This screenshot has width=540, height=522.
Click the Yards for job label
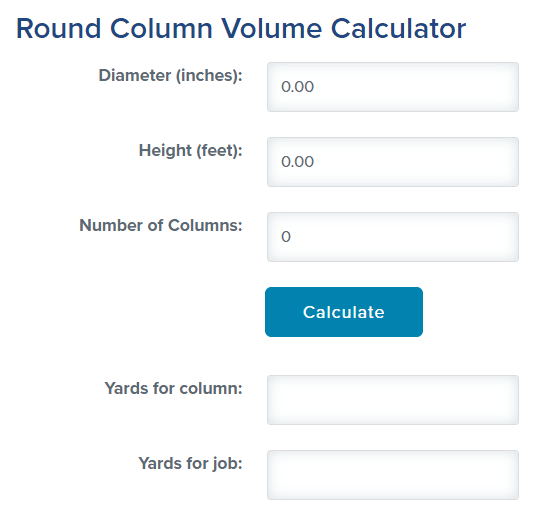(190, 463)
